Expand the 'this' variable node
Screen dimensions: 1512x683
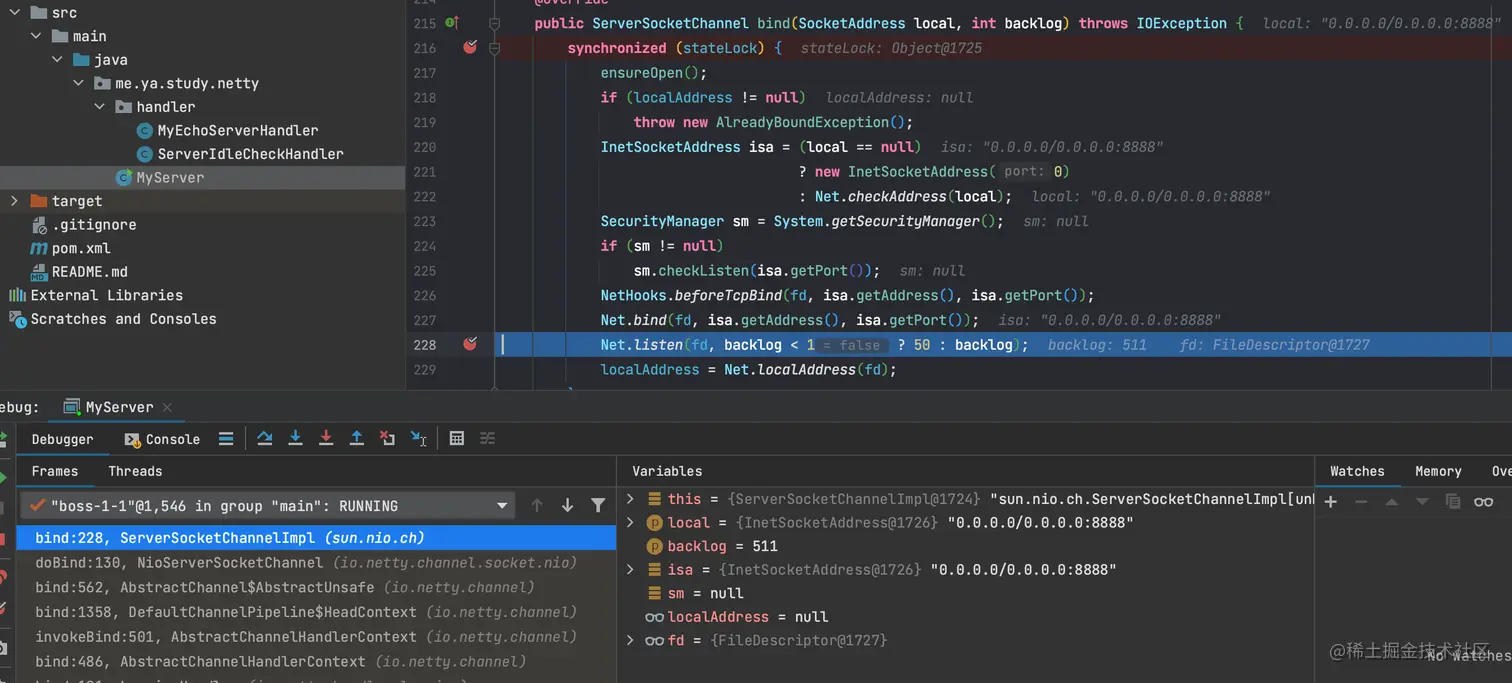[630, 498]
